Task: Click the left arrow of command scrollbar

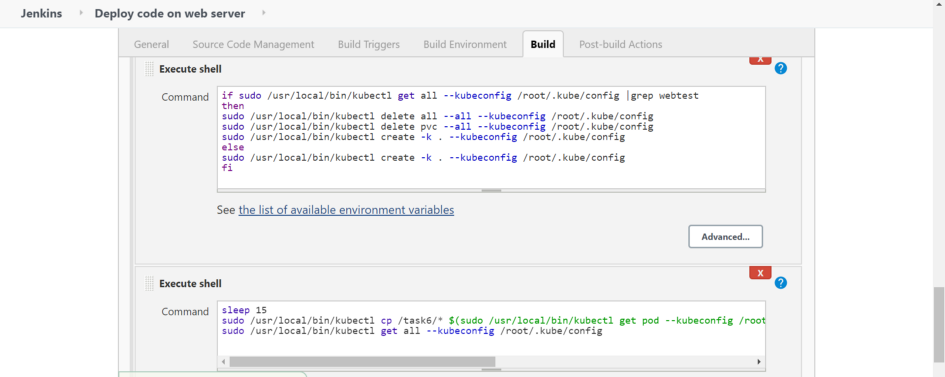Action: (224, 361)
